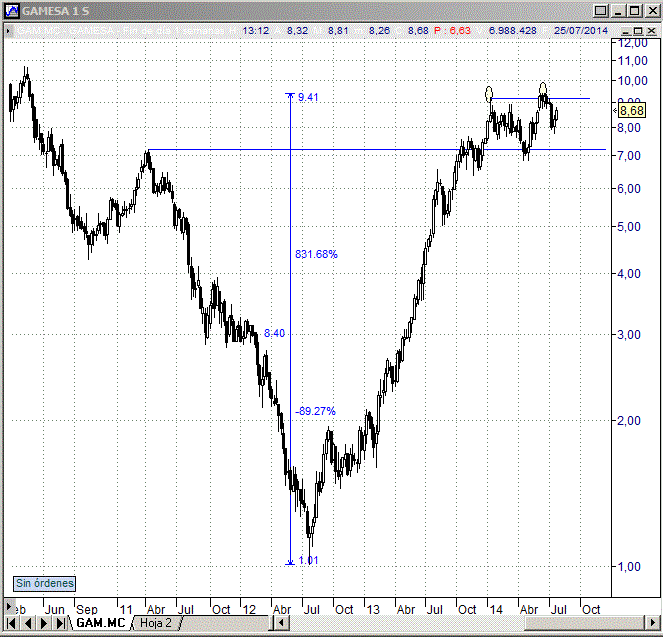Viewport: 663px width, 637px height.
Task: Click the horizontal scrollbar right arrow
Action: pyautogui.click(x=651, y=623)
